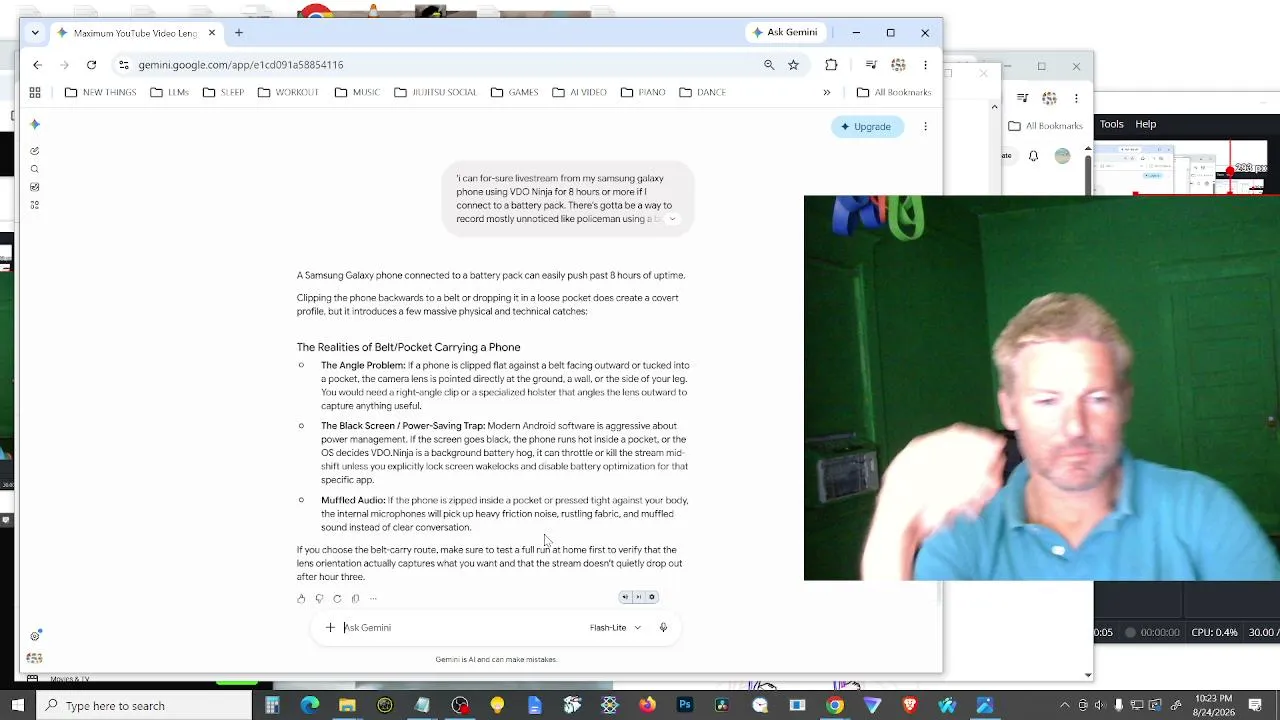
Task: Open Gemini settings gear in the sidebar
Action: (35, 636)
